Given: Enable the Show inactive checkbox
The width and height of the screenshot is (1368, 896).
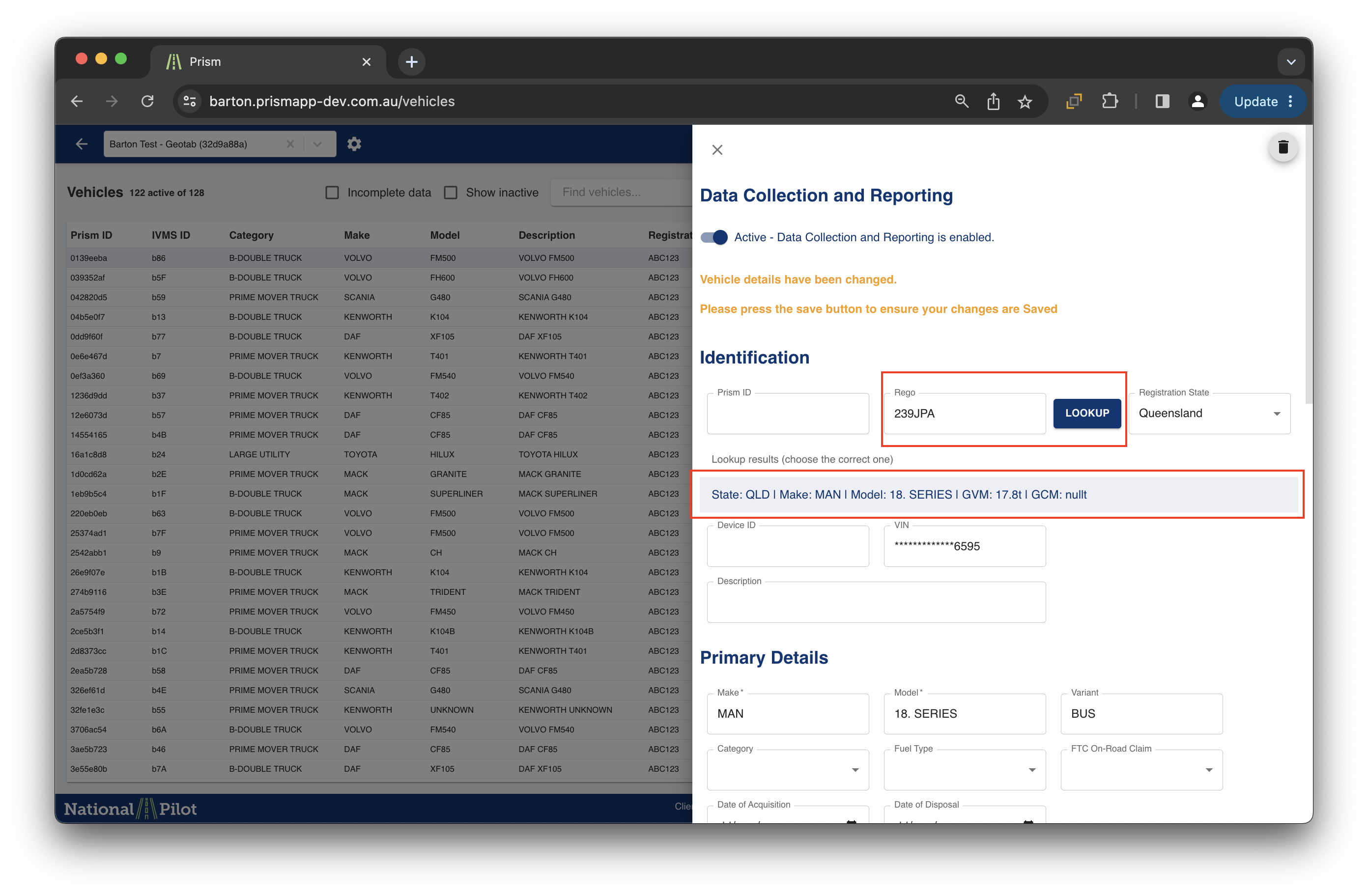Looking at the screenshot, I should (451, 193).
